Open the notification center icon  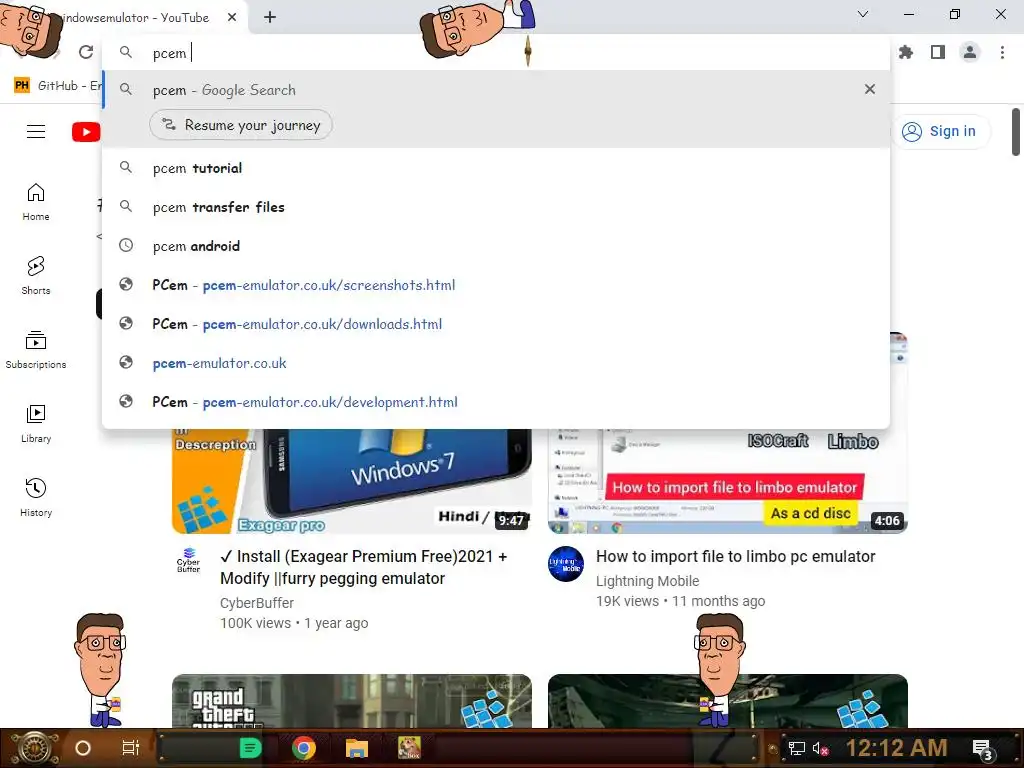983,750
